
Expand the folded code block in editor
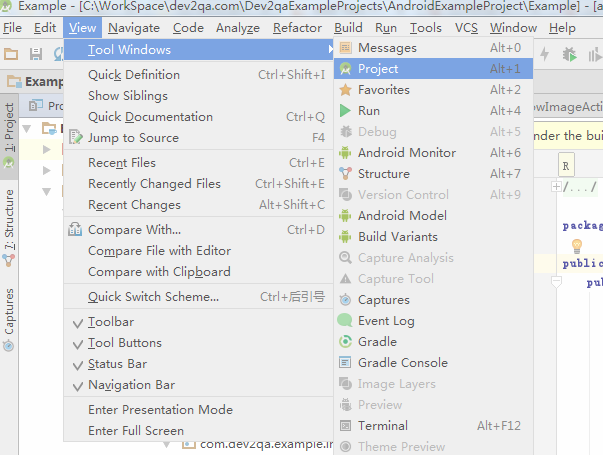coord(557,187)
